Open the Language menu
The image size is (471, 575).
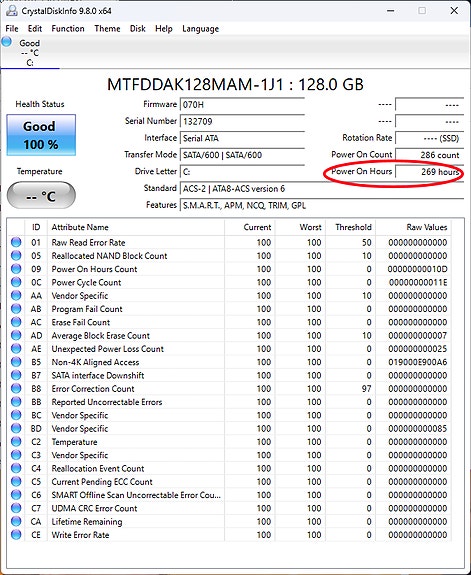click(x=200, y=29)
